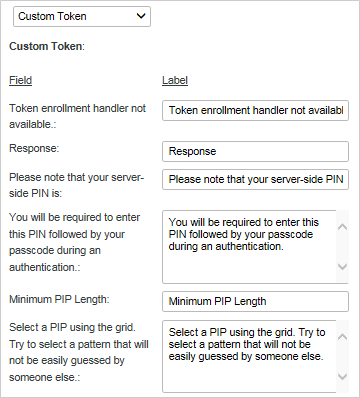
Task: Click the Custom Token bold section heading
Action: 47,46
